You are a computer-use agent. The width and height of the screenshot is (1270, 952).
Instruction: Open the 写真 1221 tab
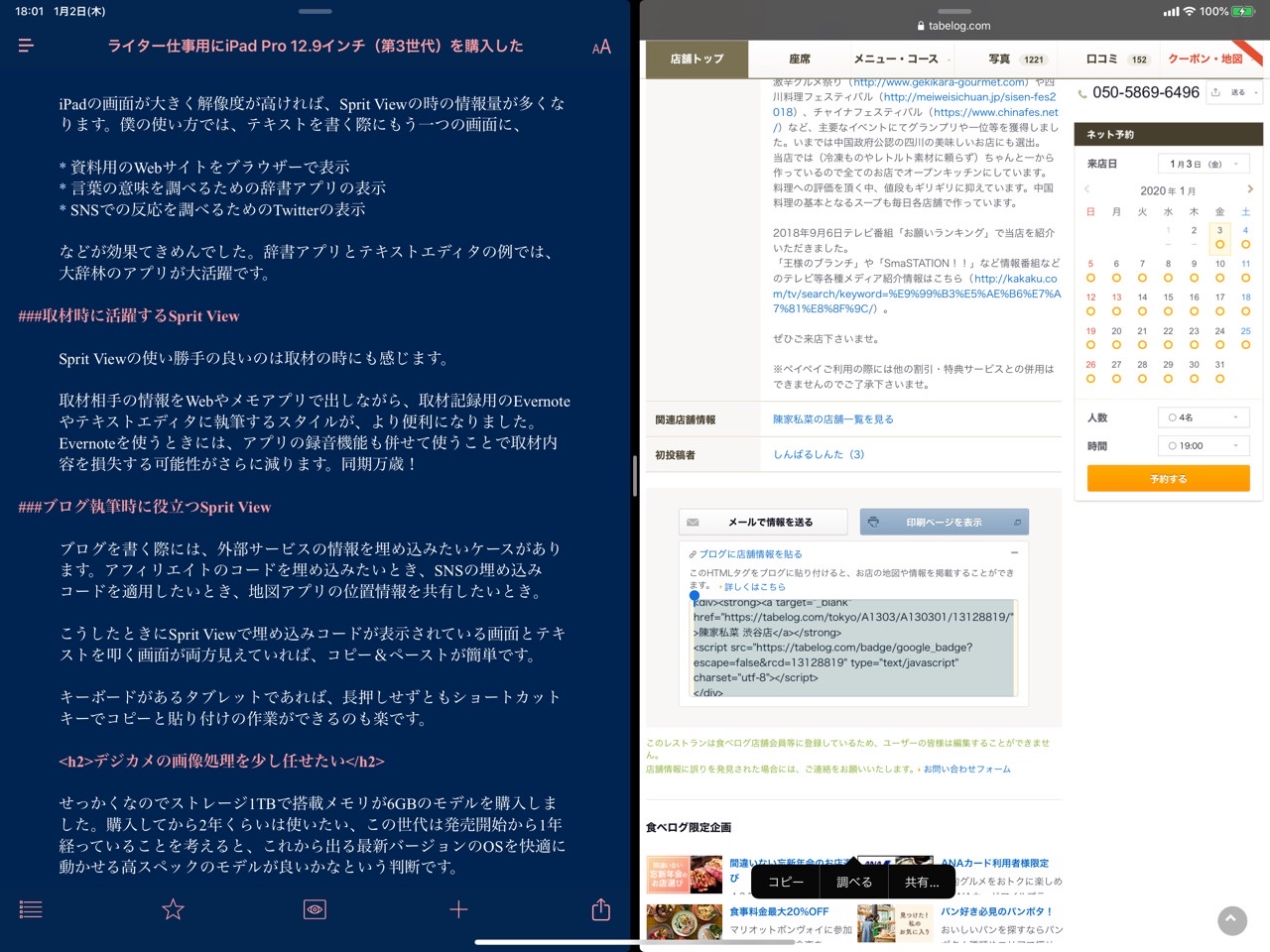(1016, 59)
